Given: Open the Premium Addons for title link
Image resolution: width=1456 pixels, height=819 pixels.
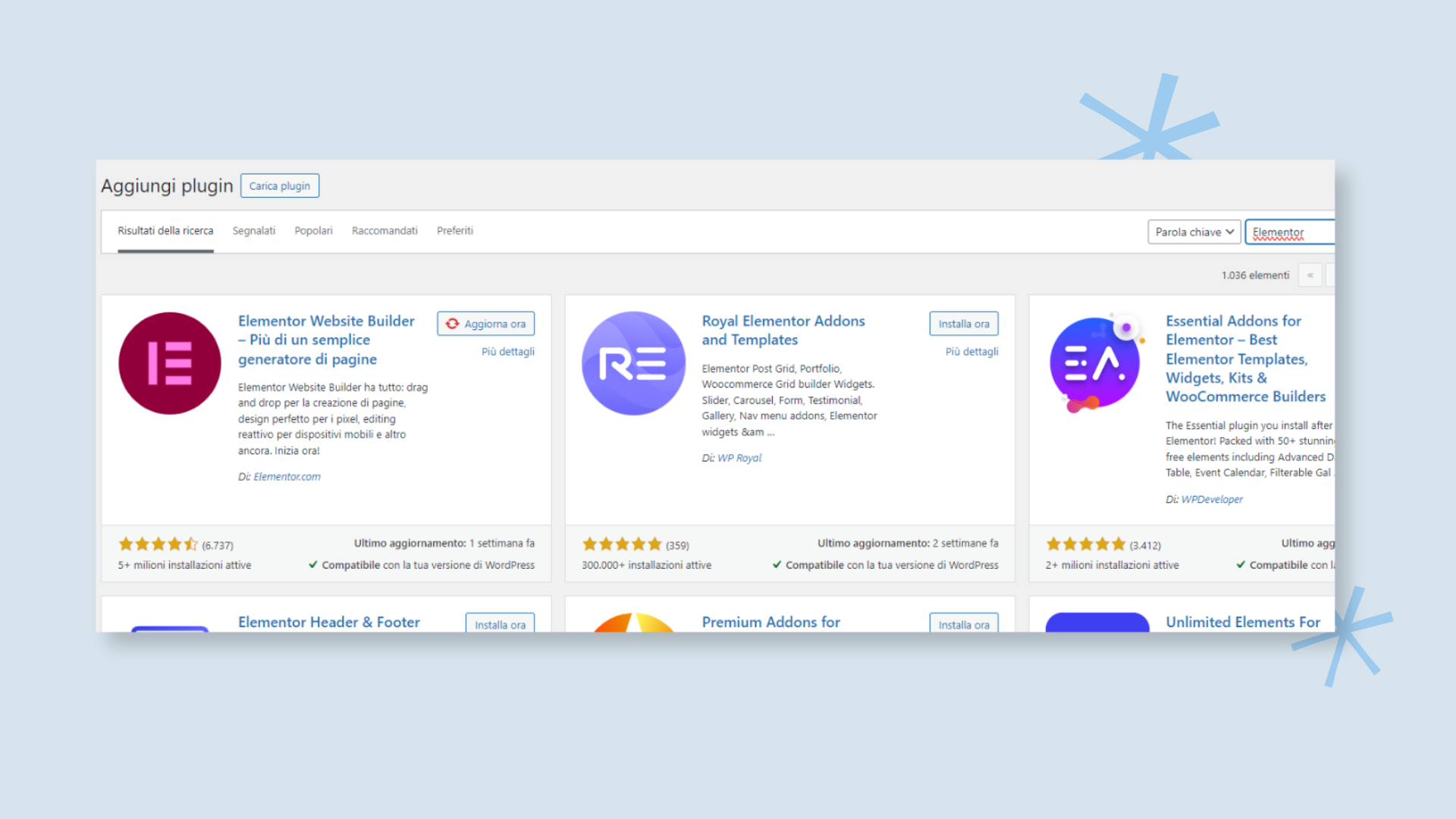Looking at the screenshot, I should 771,622.
